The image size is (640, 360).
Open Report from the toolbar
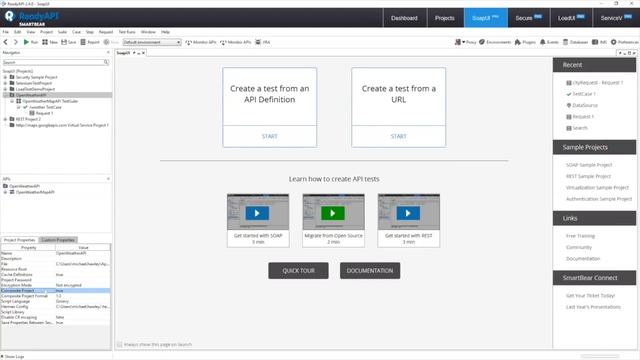[x=90, y=42]
